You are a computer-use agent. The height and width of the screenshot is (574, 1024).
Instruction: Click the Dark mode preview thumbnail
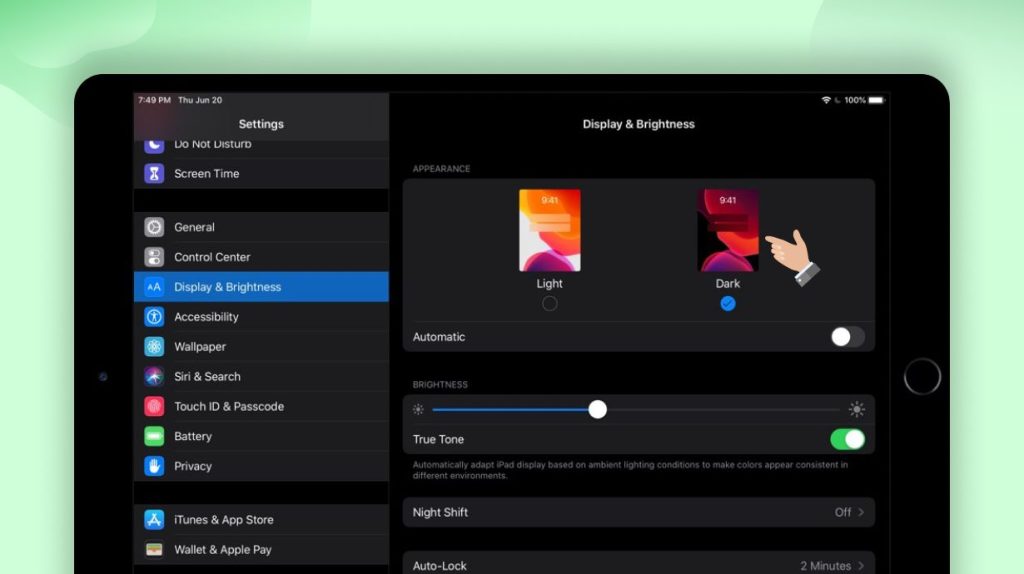(728, 231)
